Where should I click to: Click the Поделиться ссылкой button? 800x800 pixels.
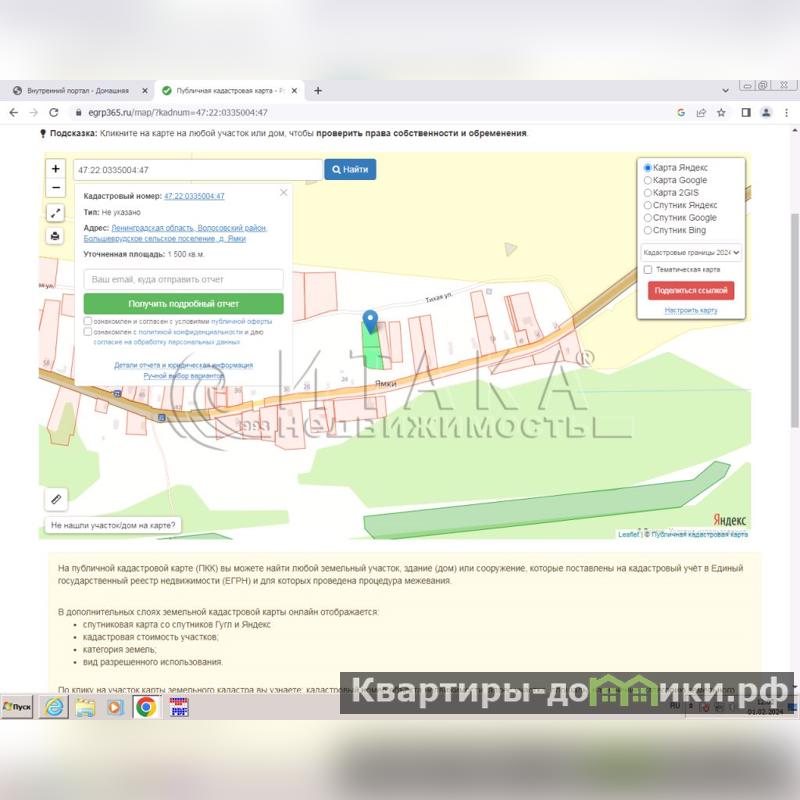[690, 290]
